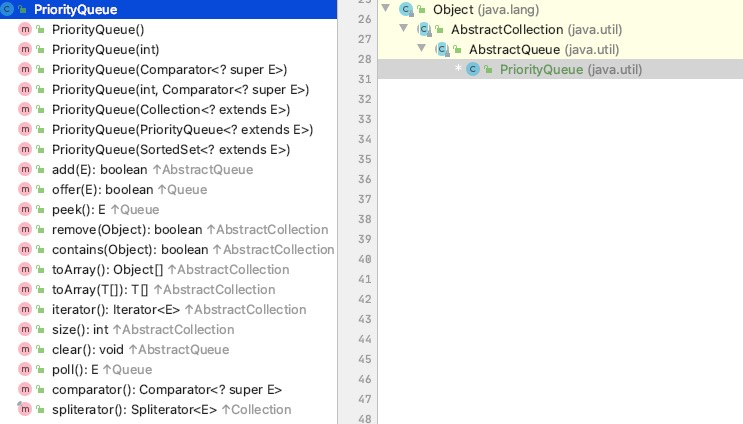The width and height of the screenshot is (743, 424).
Task: Click the method icon beside PriorityQueue()
Action: (24, 30)
